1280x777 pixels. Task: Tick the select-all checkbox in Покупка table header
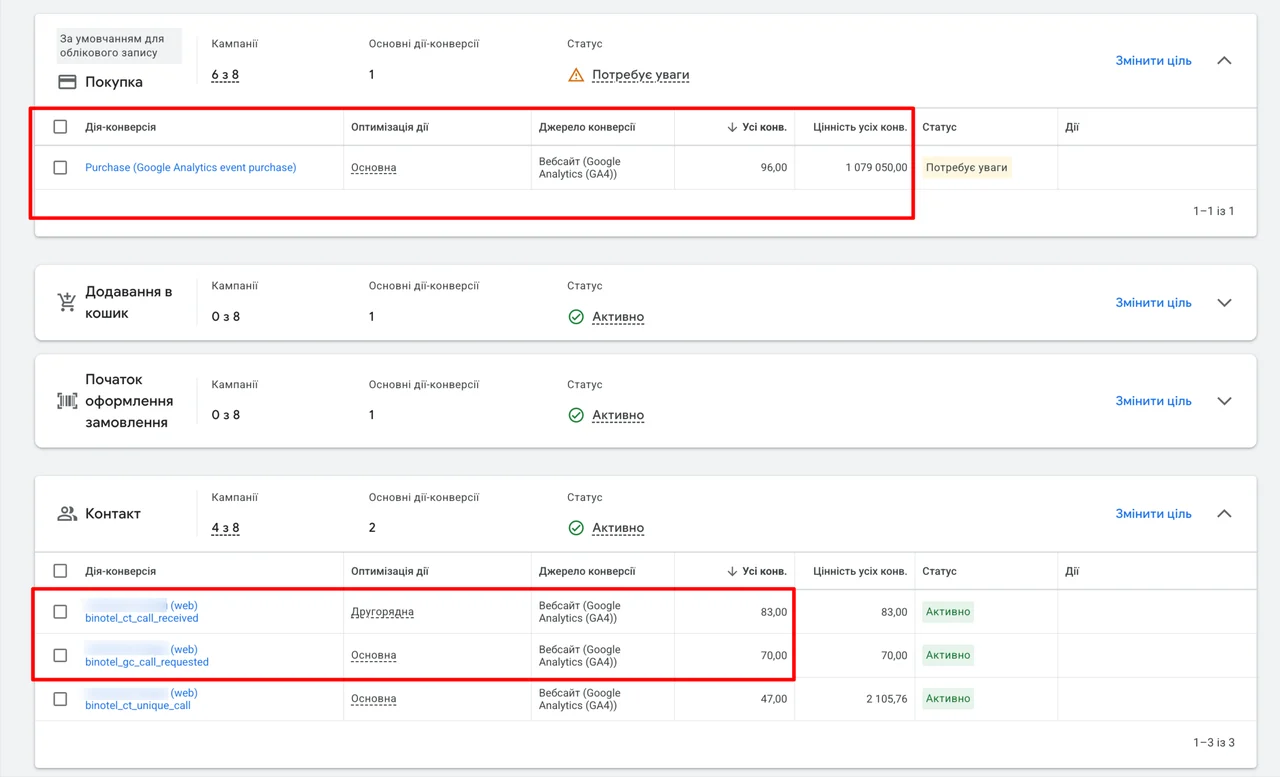pyautogui.click(x=60, y=127)
